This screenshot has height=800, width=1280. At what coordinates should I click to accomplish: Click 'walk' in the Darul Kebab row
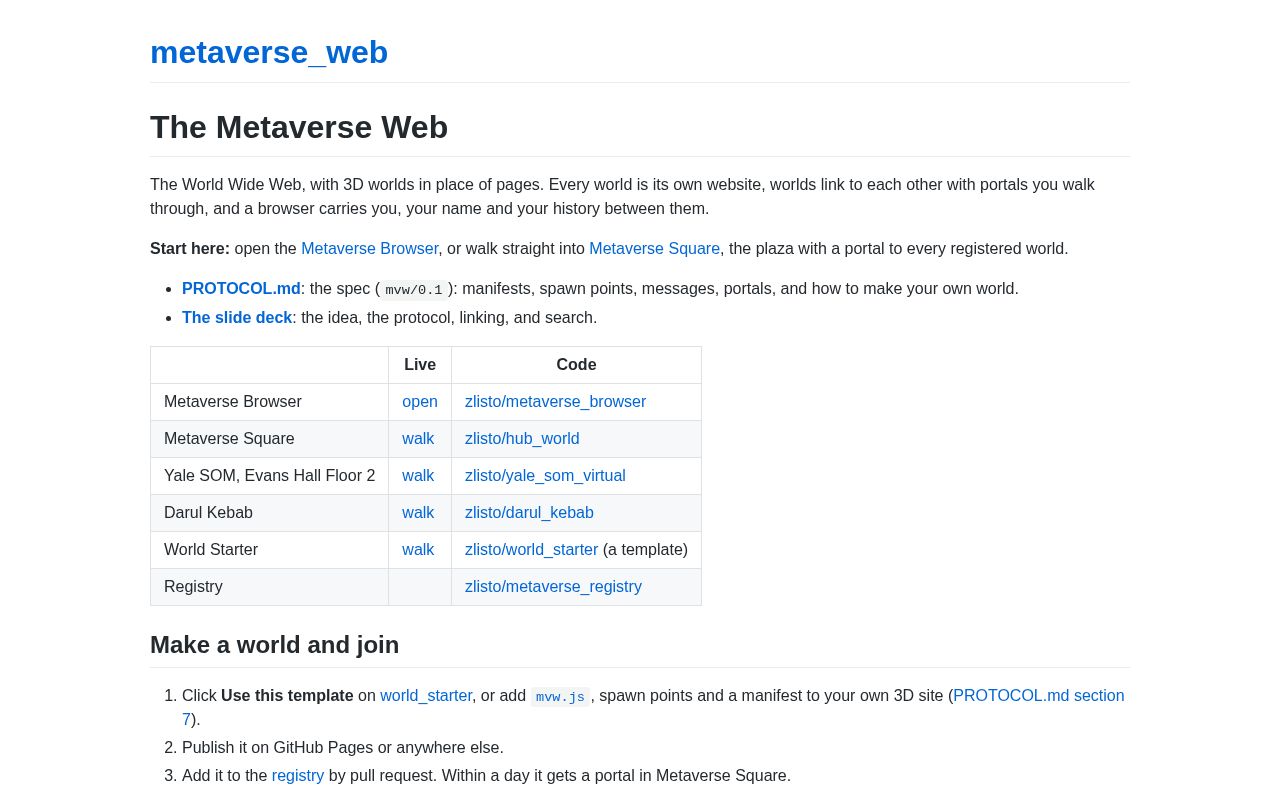pyautogui.click(x=418, y=512)
